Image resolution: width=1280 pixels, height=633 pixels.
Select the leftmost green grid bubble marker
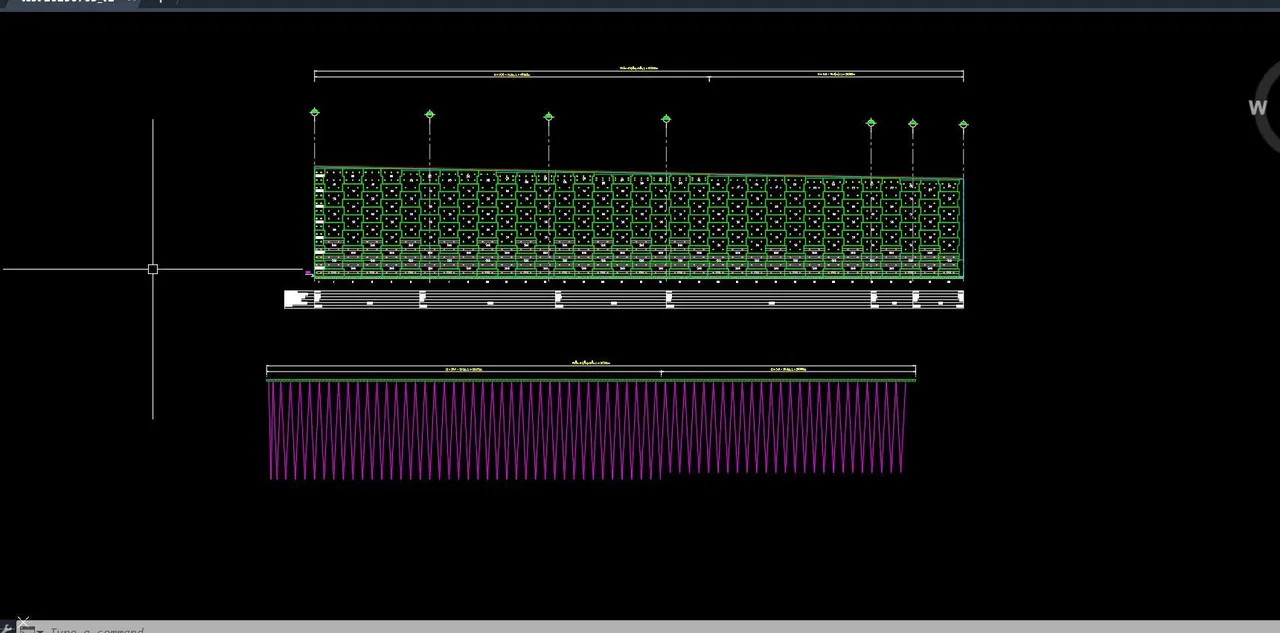pyautogui.click(x=315, y=113)
